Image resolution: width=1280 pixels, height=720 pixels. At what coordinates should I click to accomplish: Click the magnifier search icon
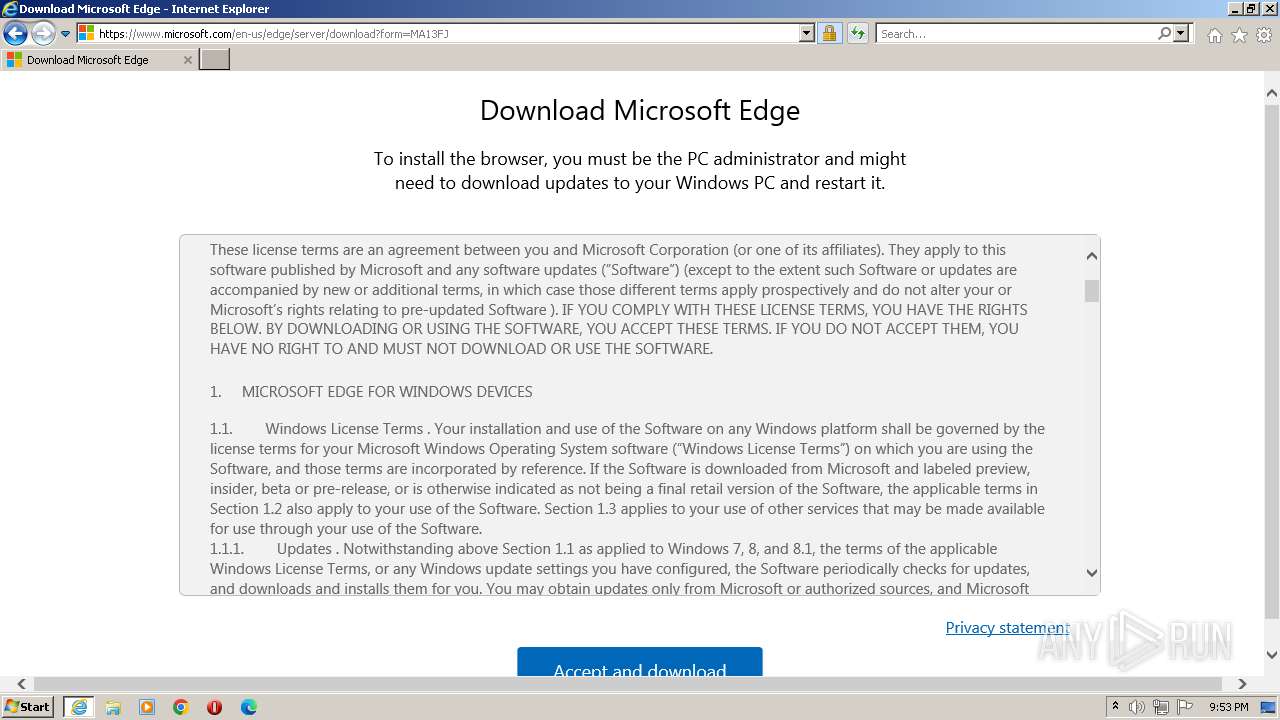(1165, 34)
